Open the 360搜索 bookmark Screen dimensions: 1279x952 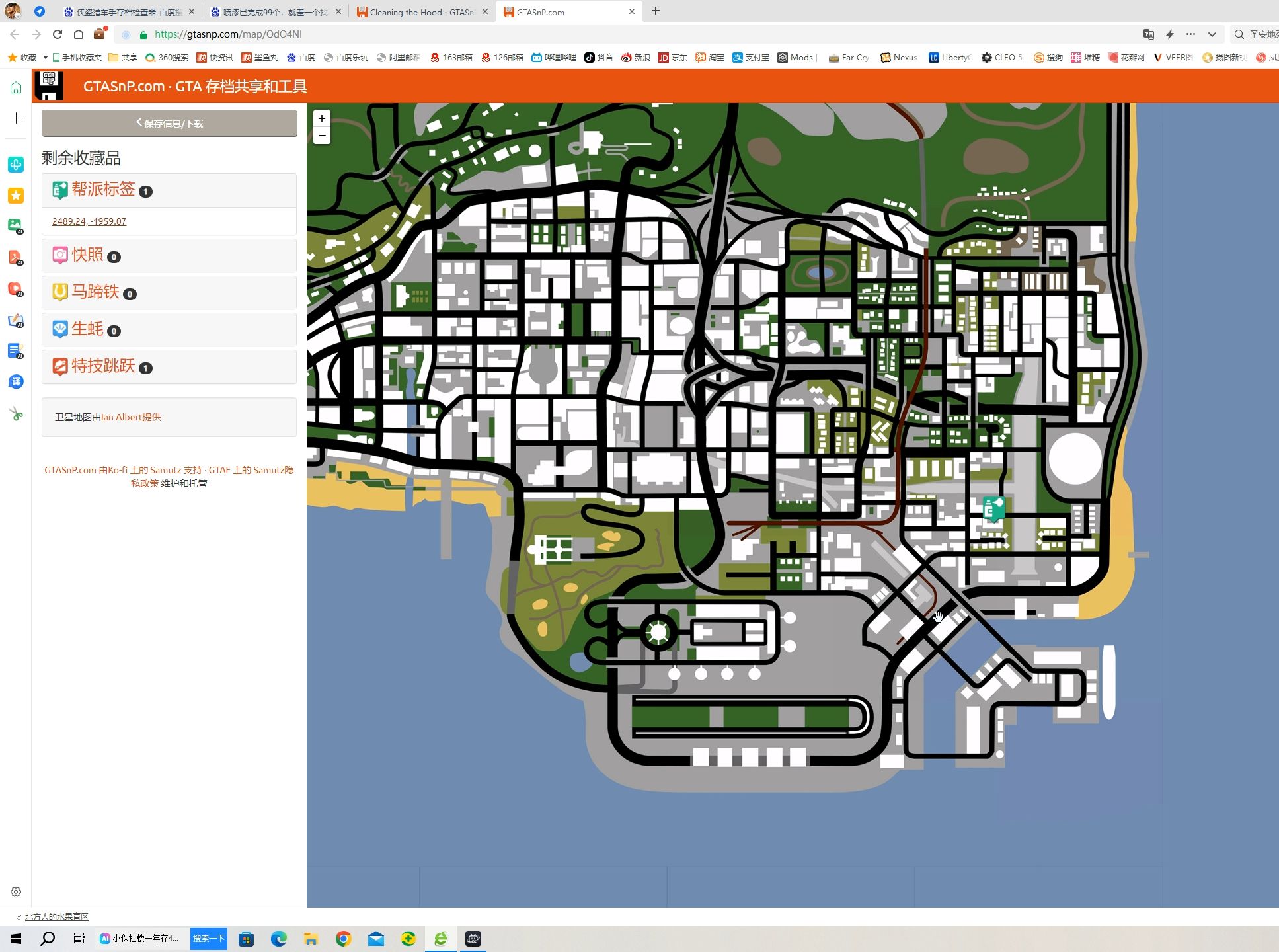167,58
